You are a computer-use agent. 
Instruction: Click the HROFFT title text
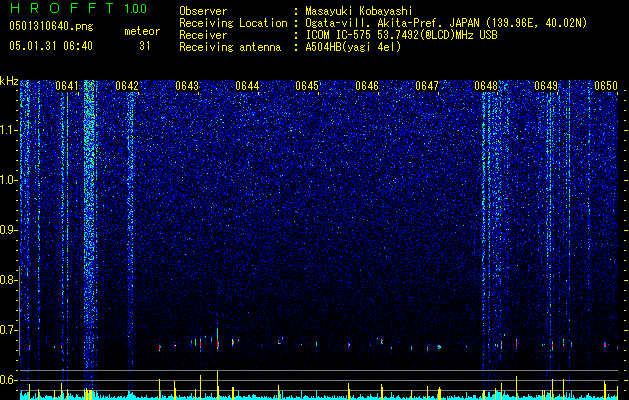click(62, 8)
